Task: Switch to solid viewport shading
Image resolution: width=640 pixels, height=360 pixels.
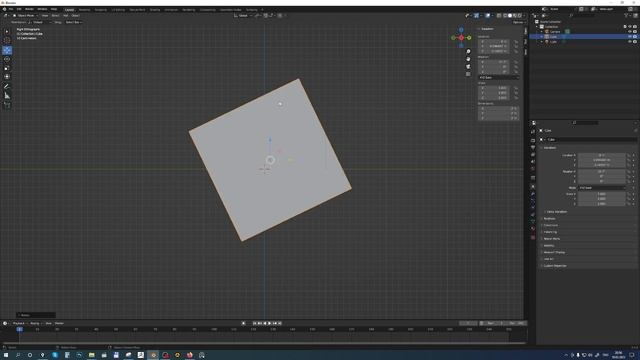Action: [x=510, y=16]
